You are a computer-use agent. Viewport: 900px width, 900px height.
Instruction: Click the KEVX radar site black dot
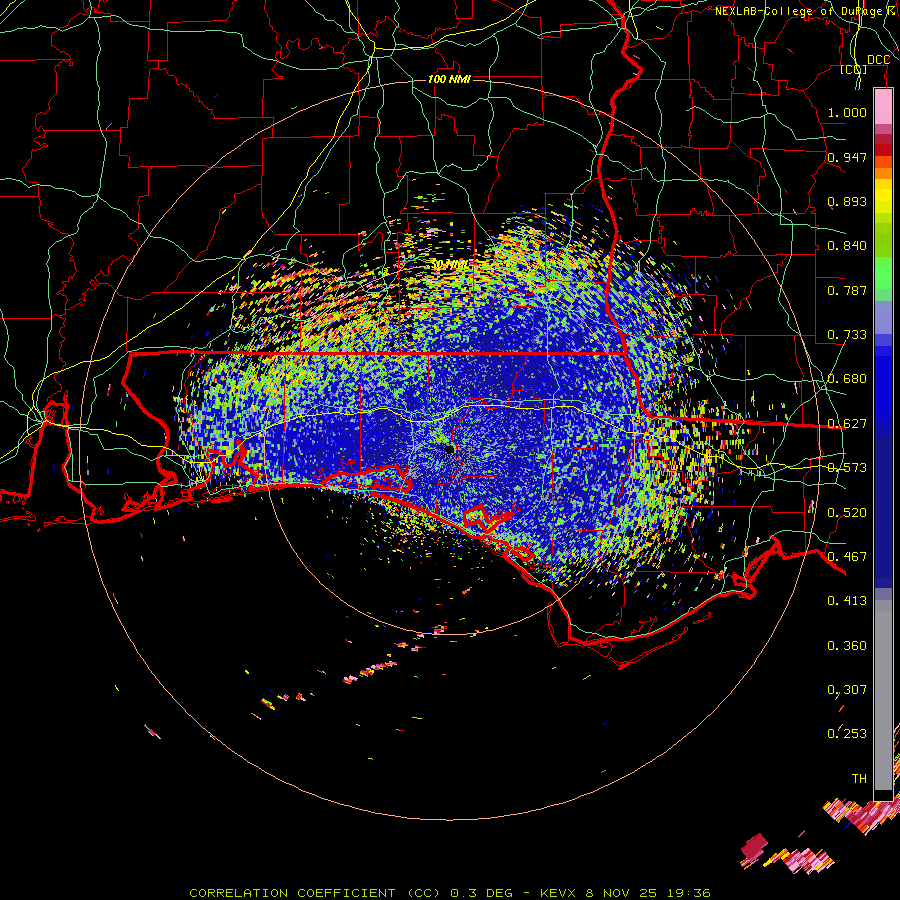pos(449,449)
